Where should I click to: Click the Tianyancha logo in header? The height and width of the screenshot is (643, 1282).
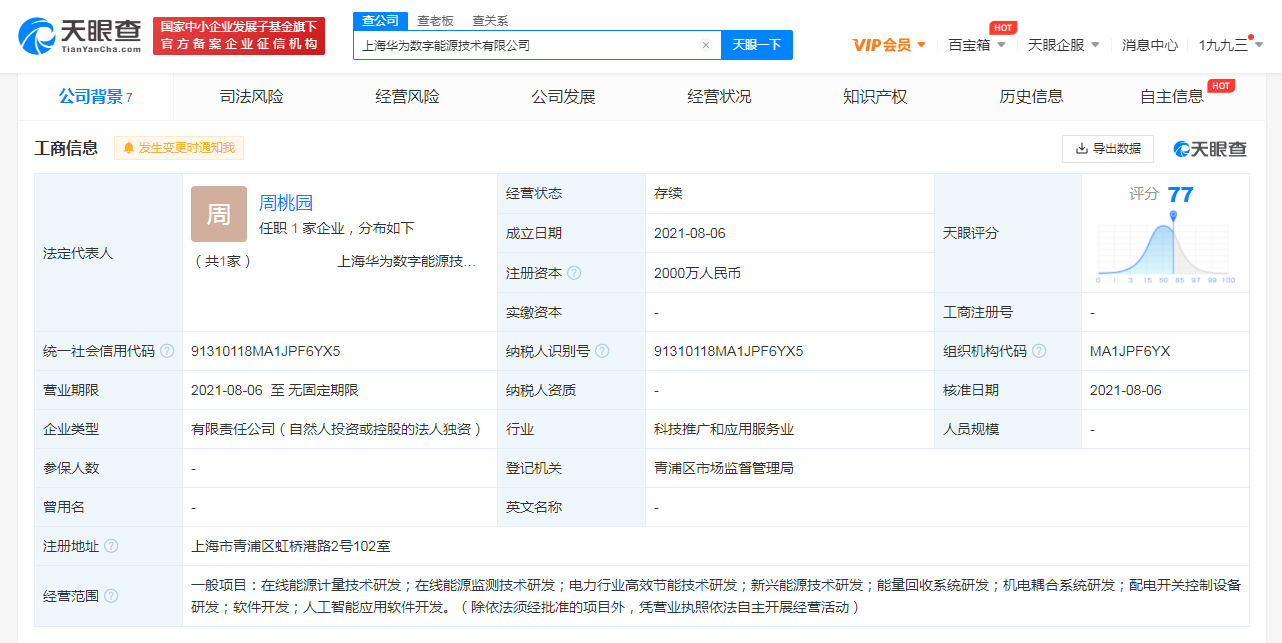(80, 35)
